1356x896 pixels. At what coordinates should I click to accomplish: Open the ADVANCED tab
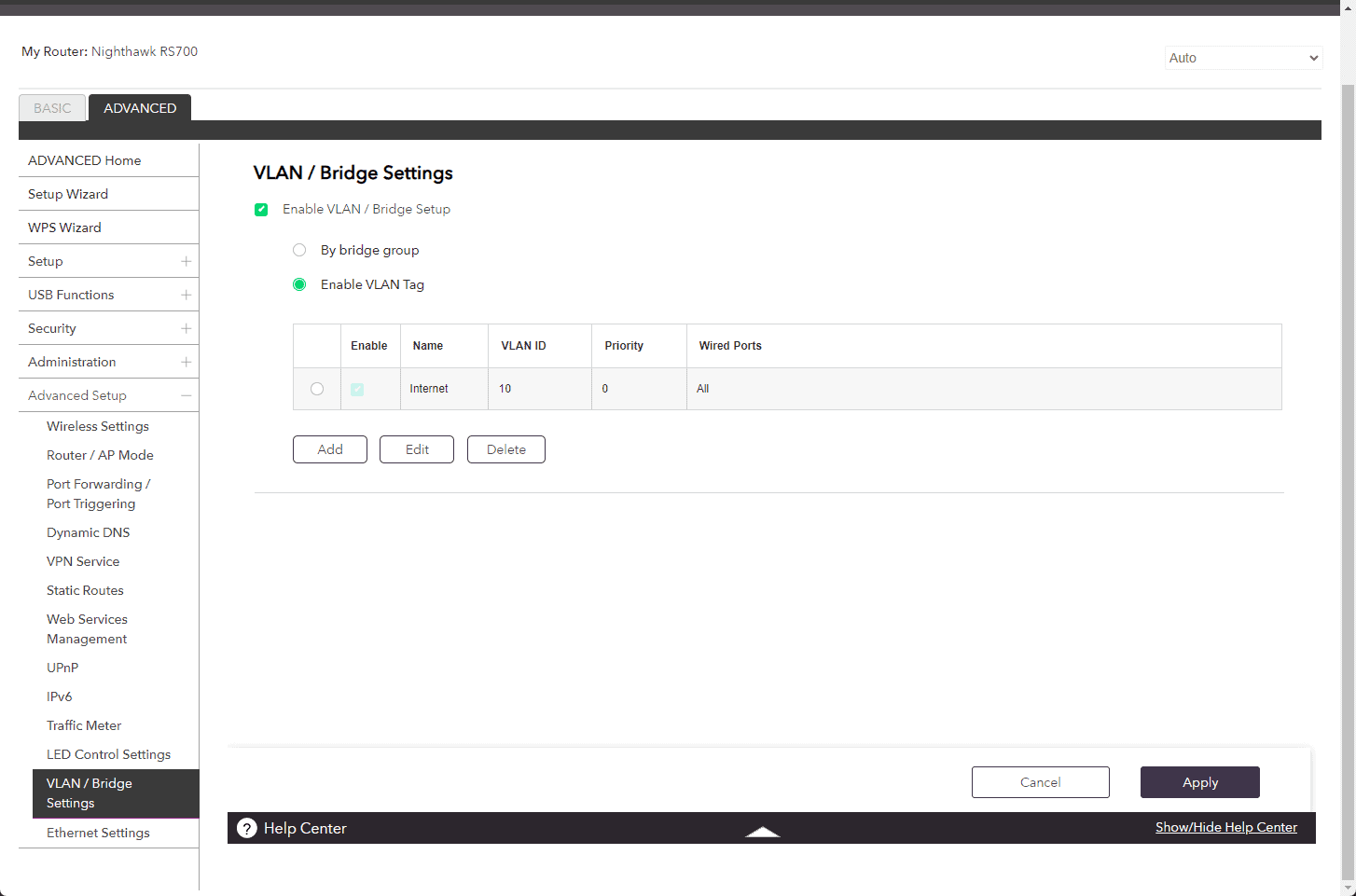140,108
